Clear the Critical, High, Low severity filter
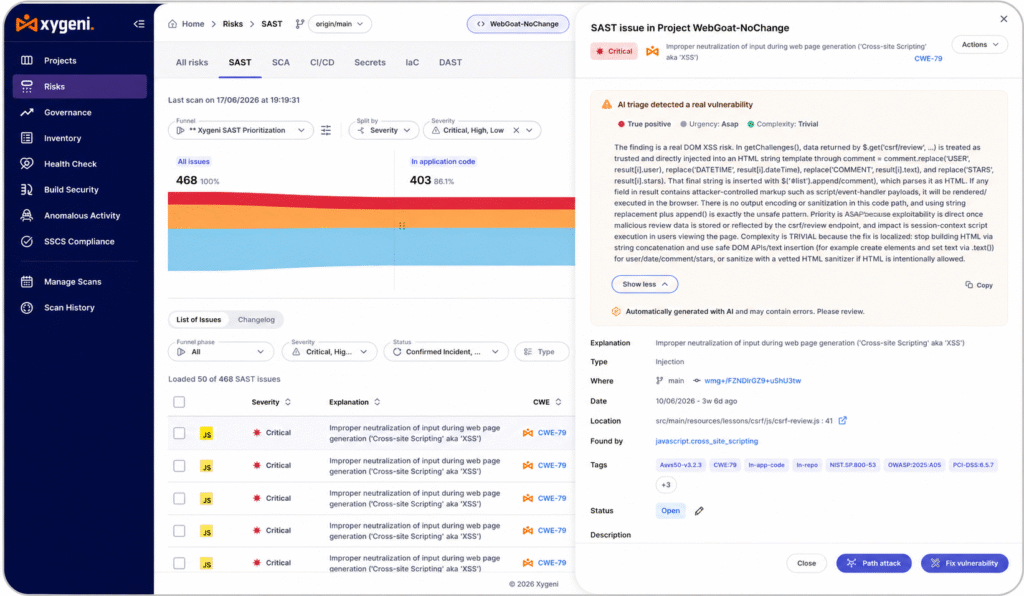This screenshot has width=1024, height=596. click(516, 131)
